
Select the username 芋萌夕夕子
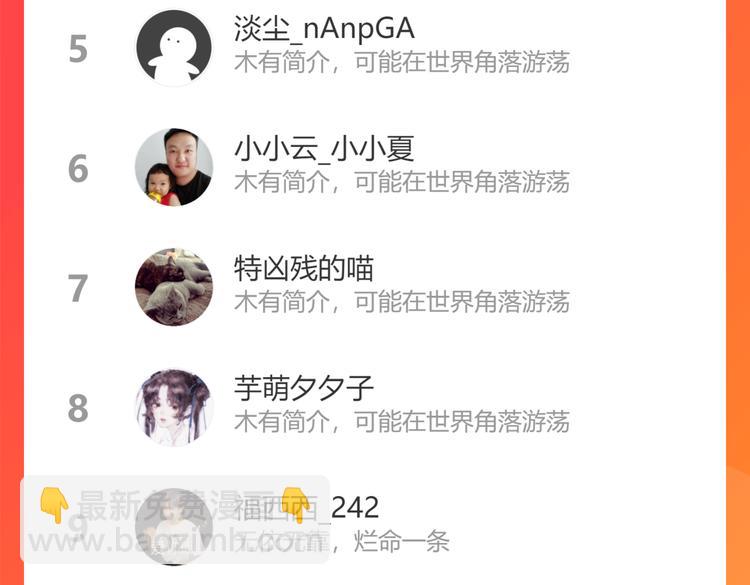pos(304,388)
